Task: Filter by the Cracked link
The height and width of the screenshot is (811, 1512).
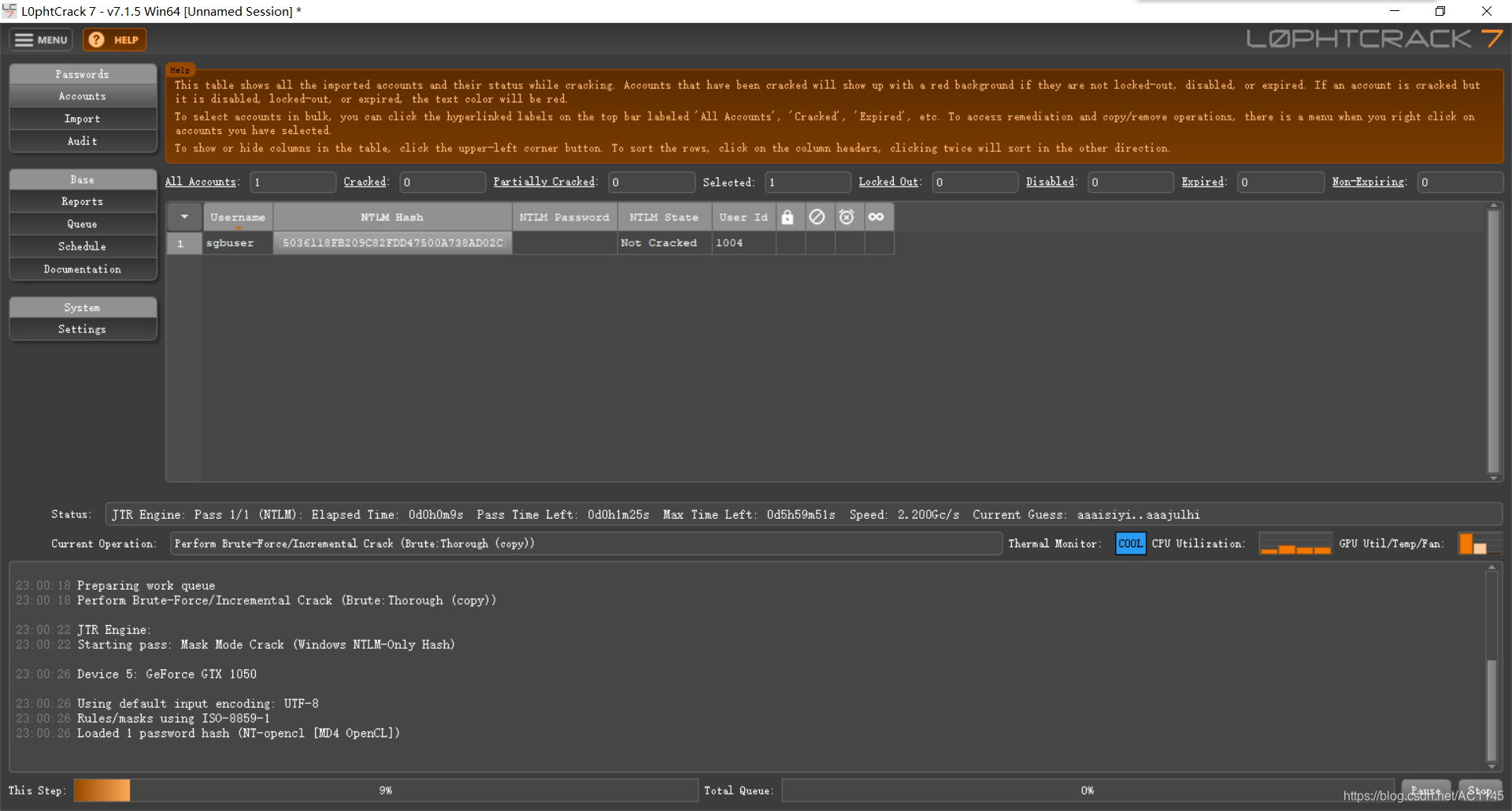Action: (x=365, y=182)
